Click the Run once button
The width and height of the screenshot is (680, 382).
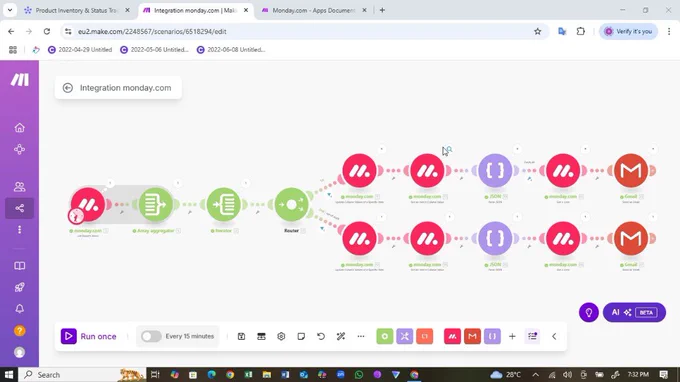pyautogui.click(x=89, y=336)
